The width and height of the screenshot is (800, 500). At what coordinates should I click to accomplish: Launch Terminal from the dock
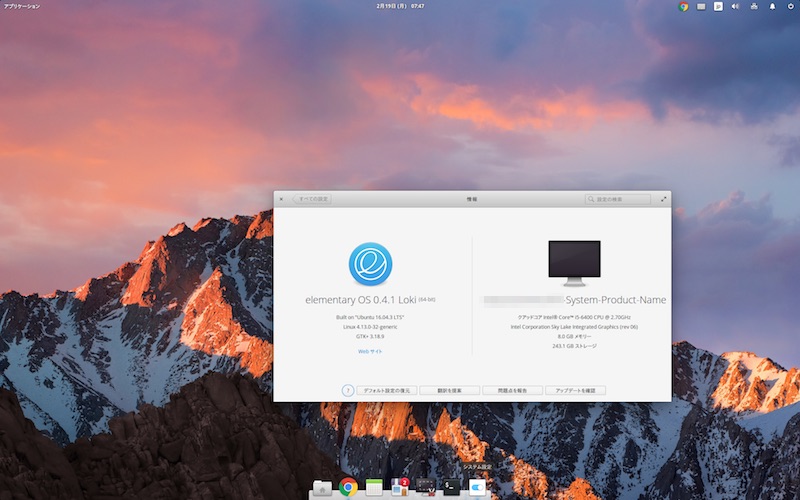[452, 487]
